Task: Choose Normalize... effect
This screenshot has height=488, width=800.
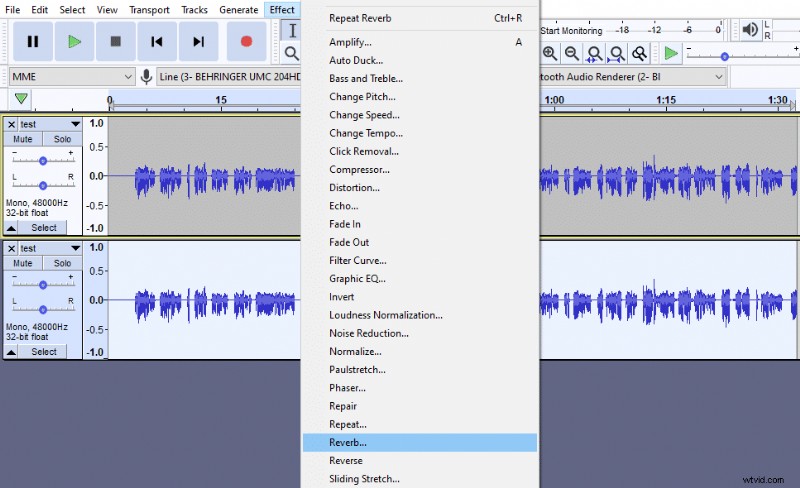Action: [x=420, y=352]
